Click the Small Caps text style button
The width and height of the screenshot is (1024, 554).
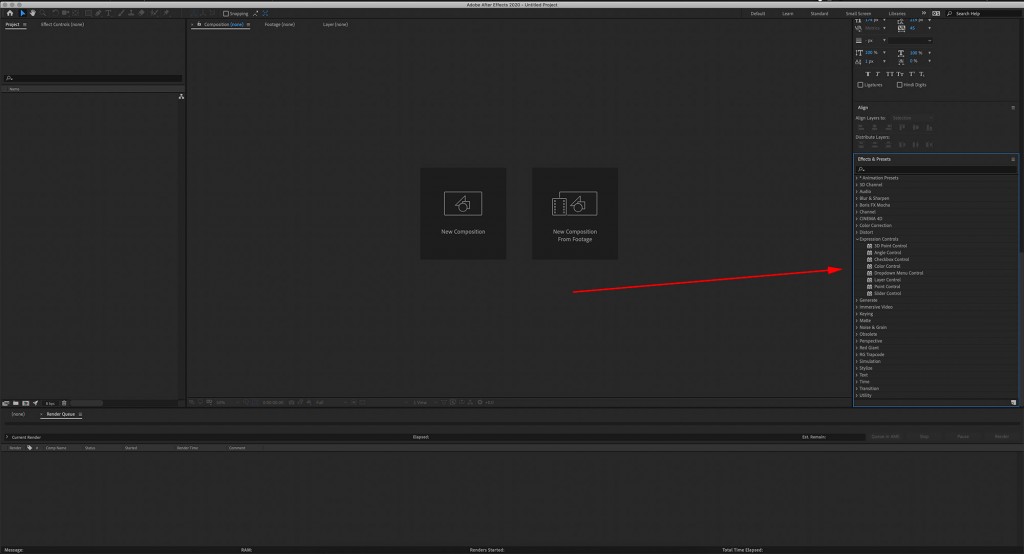click(901, 74)
